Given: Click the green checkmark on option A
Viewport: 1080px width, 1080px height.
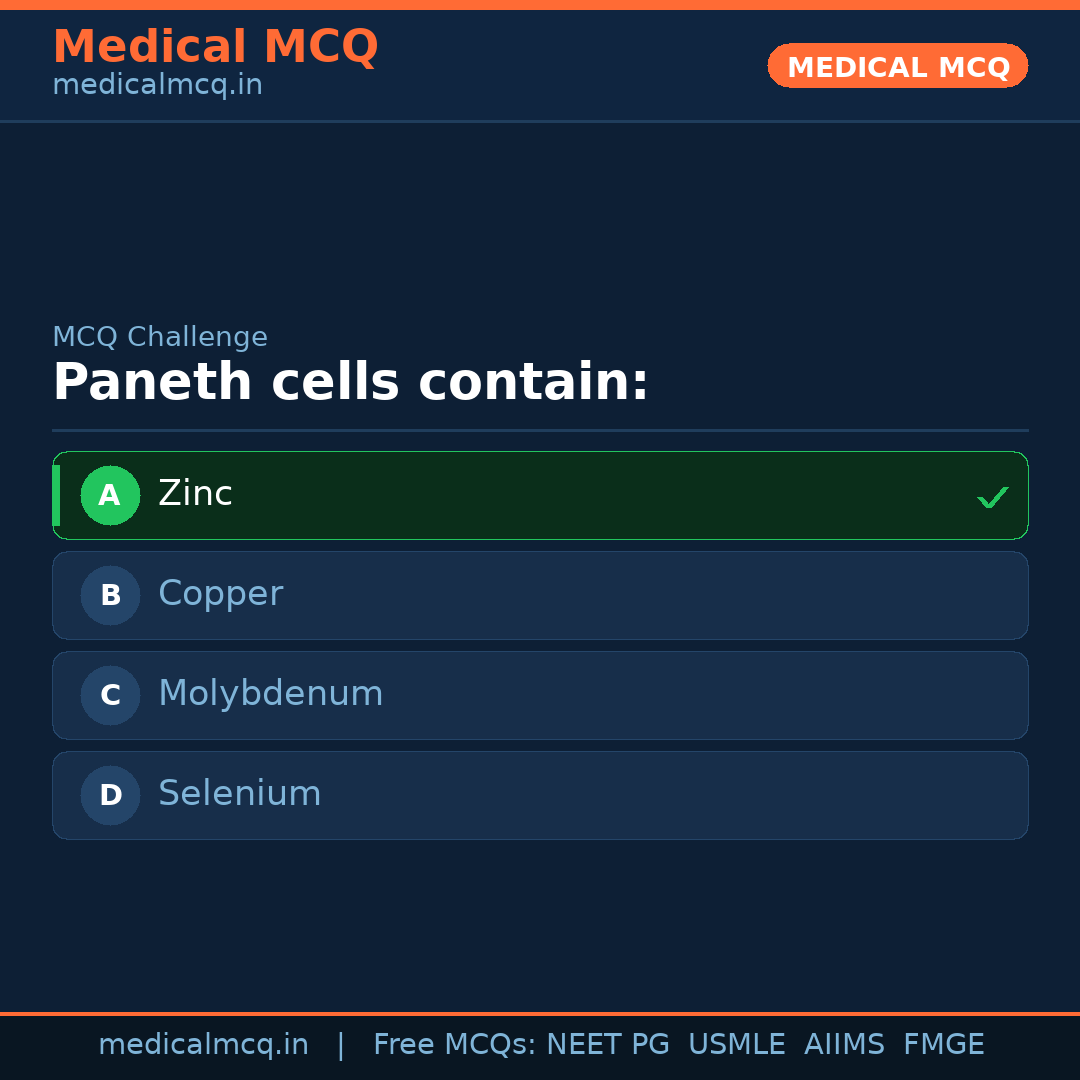Looking at the screenshot, I should point(992,495).
